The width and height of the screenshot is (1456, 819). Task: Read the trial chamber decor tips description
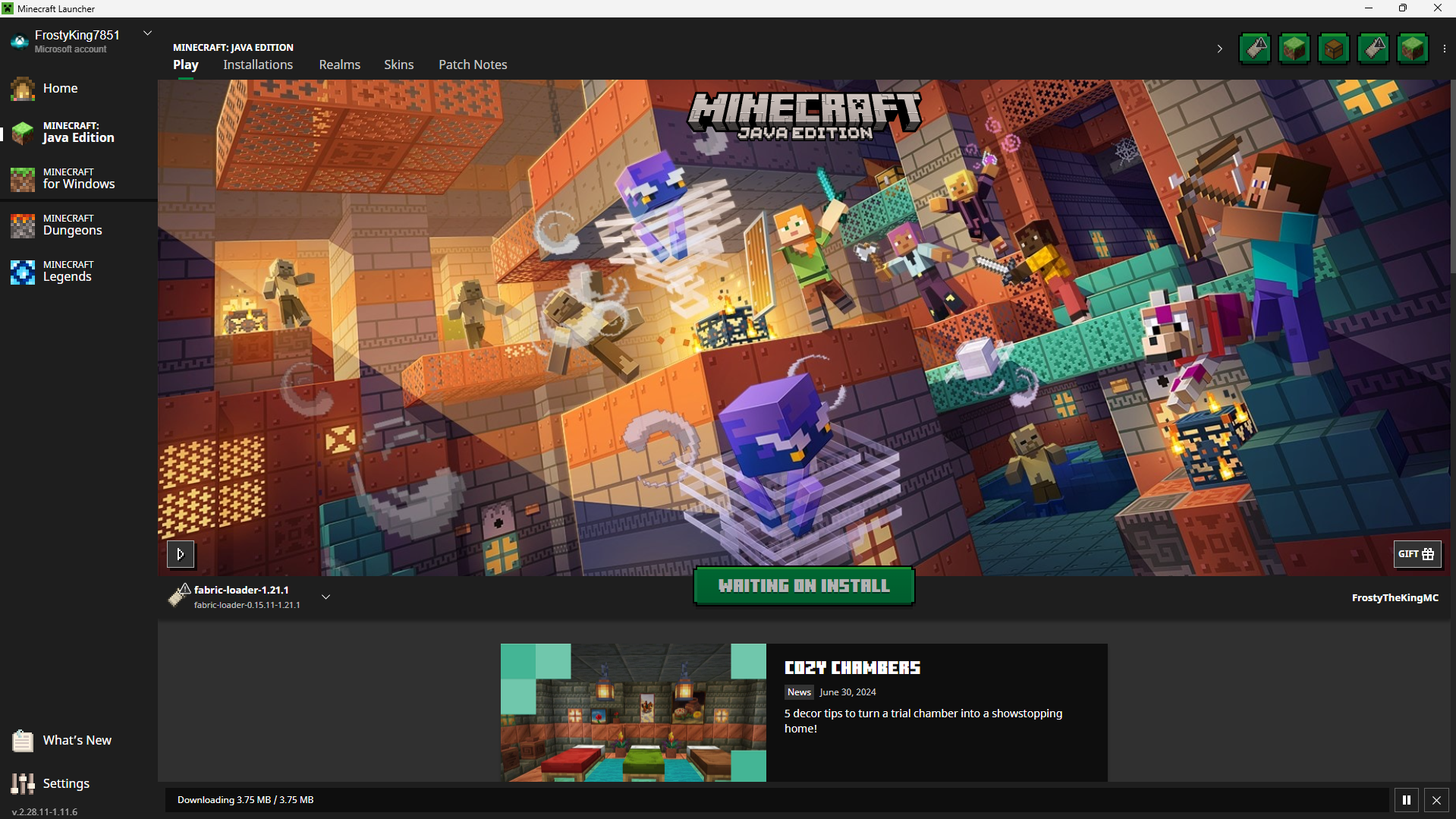923,721
